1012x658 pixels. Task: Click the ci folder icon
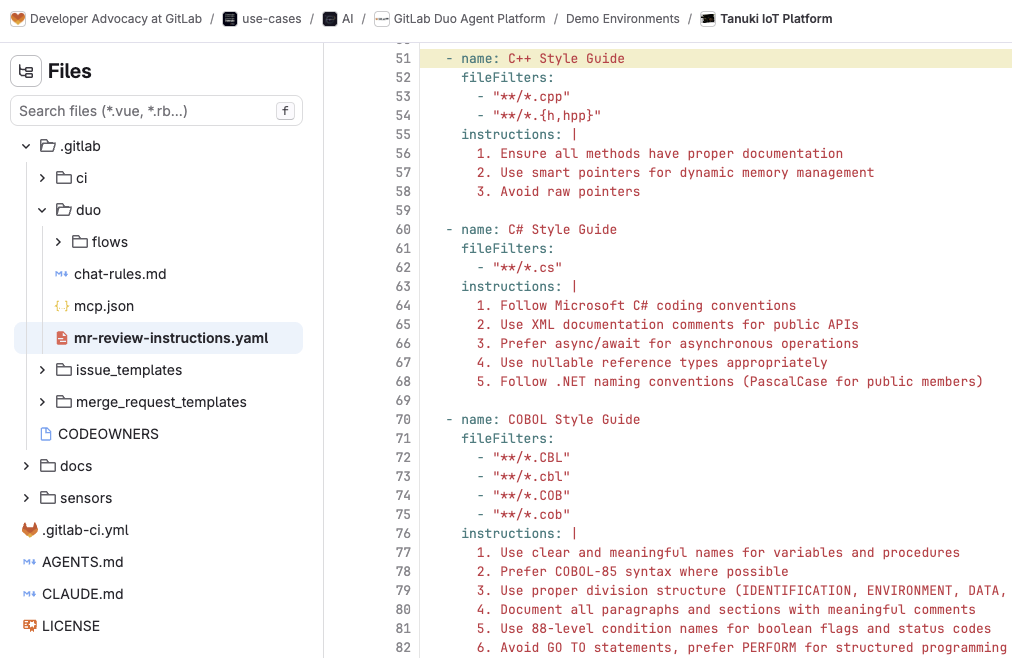tap(64, 177)
